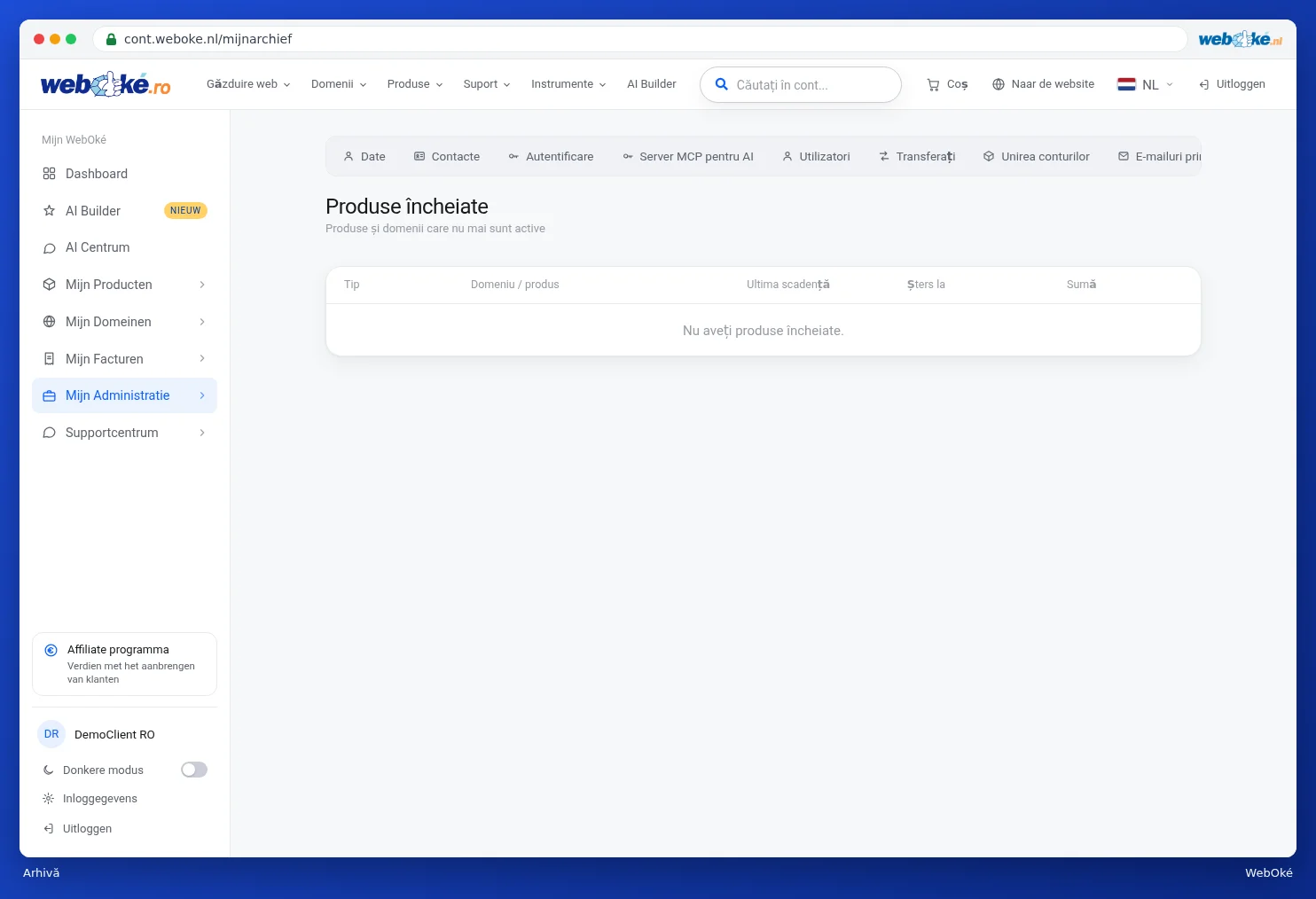
Task: Expand the Supportcentrum chevron
Action: coord(202,433)
